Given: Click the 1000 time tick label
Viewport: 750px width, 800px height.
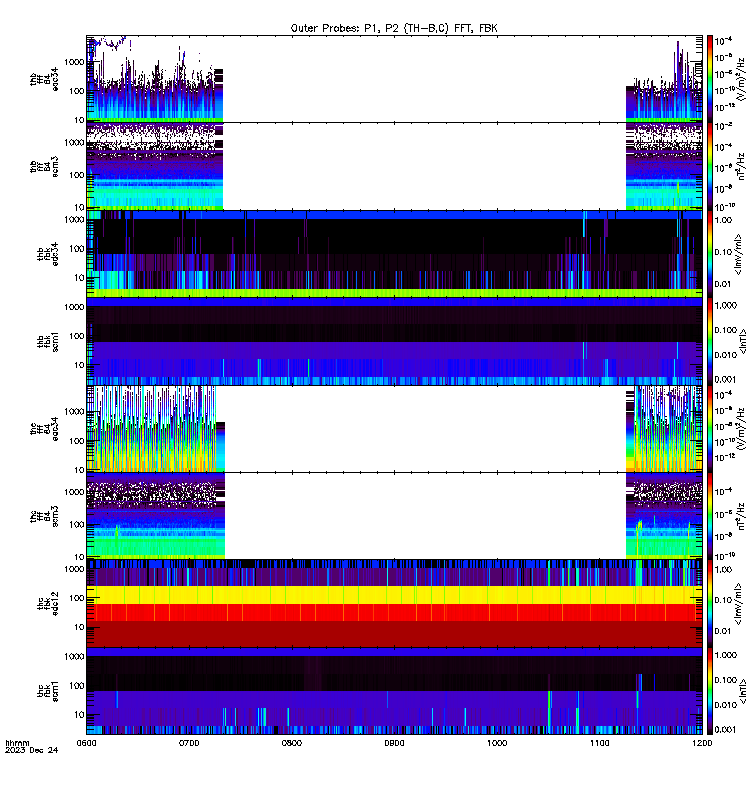Looking at the screenshot, I should (x=497, y=743).
